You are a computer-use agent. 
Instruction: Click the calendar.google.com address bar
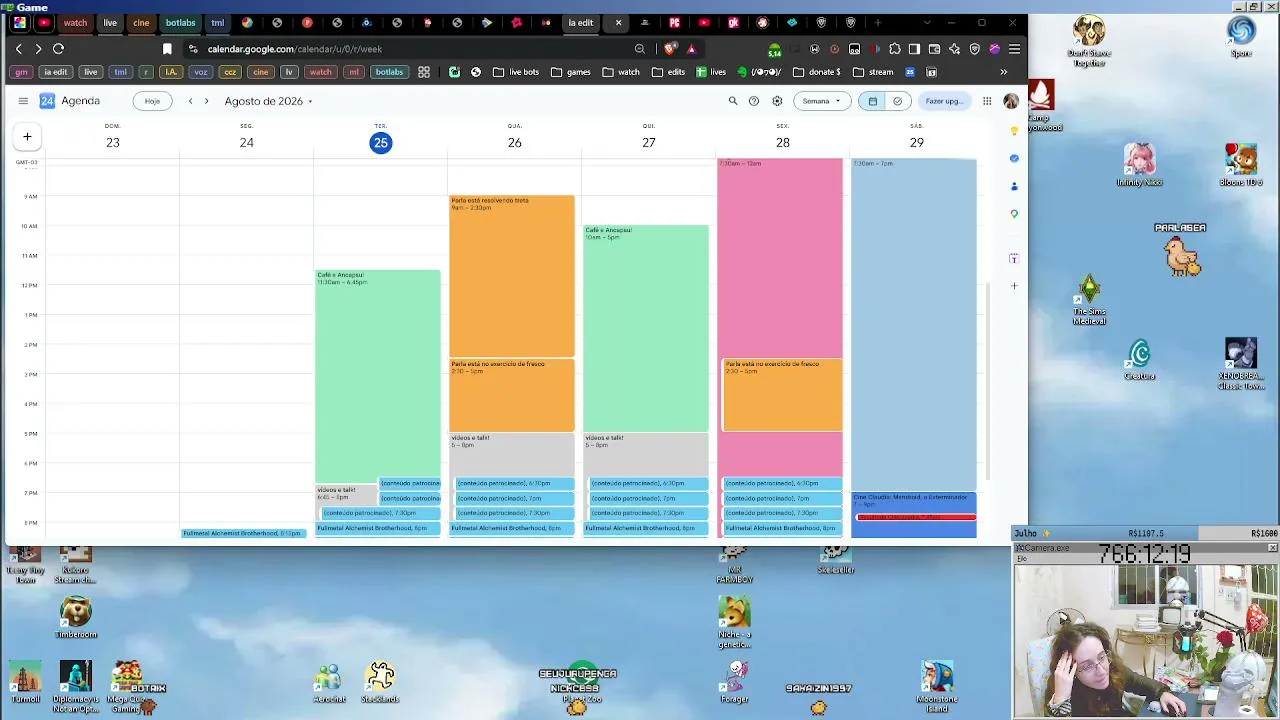point(410,49)
